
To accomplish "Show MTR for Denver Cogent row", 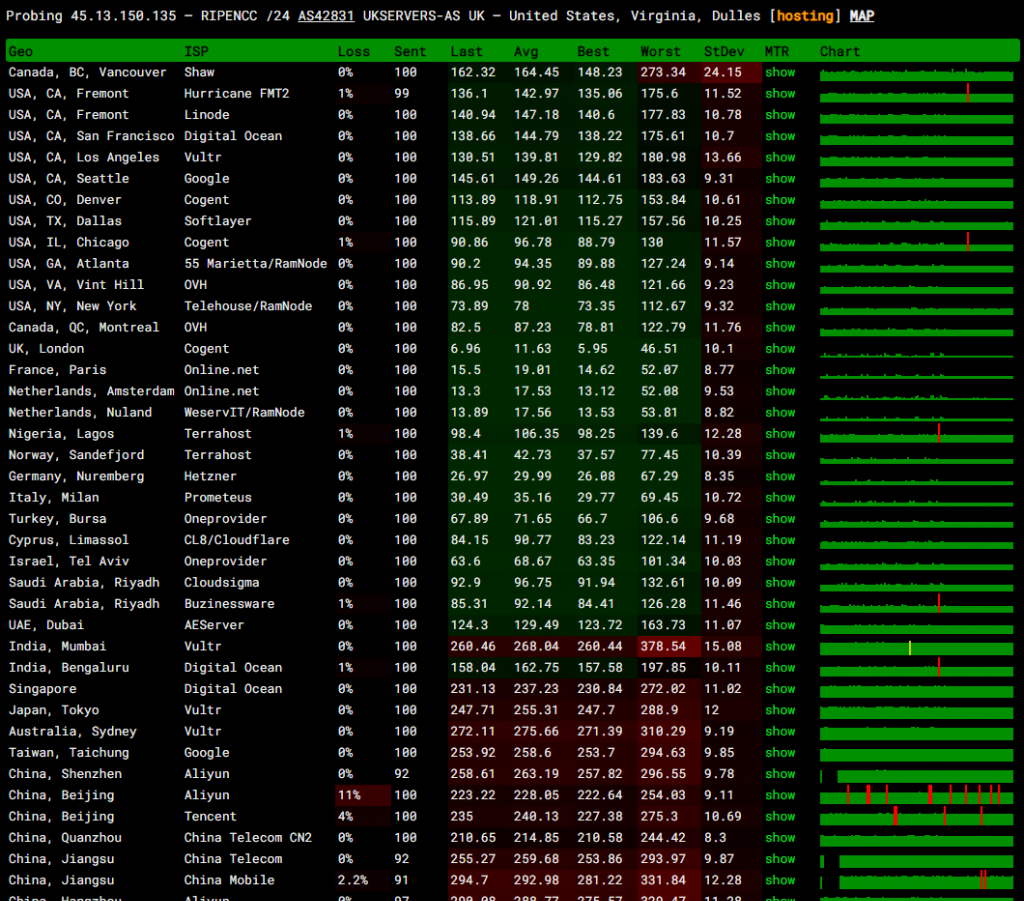I will tap(780, 200).
